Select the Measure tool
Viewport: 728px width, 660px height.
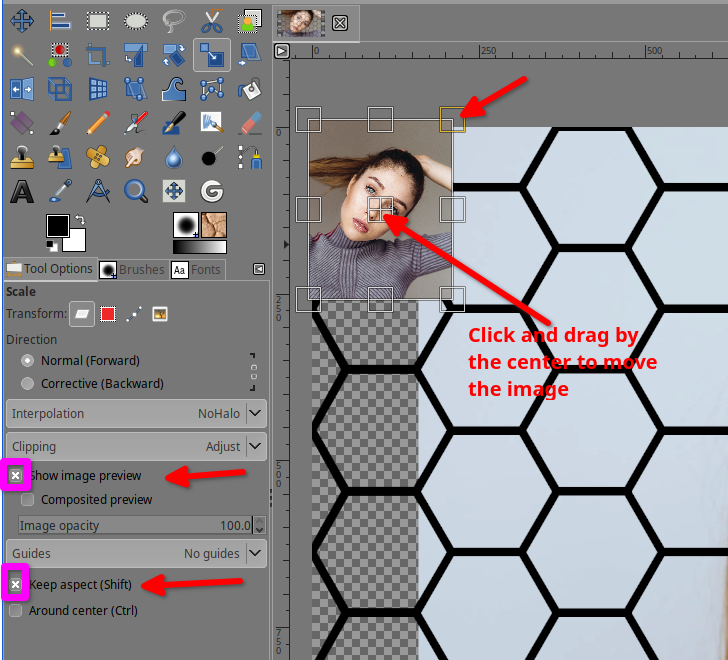pyautogui.click(x=98, y=191)
